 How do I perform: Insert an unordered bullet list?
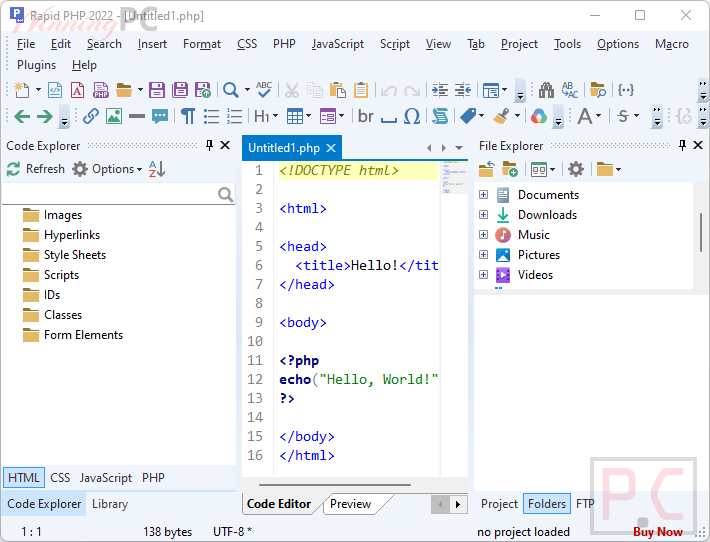click(211, 116)
